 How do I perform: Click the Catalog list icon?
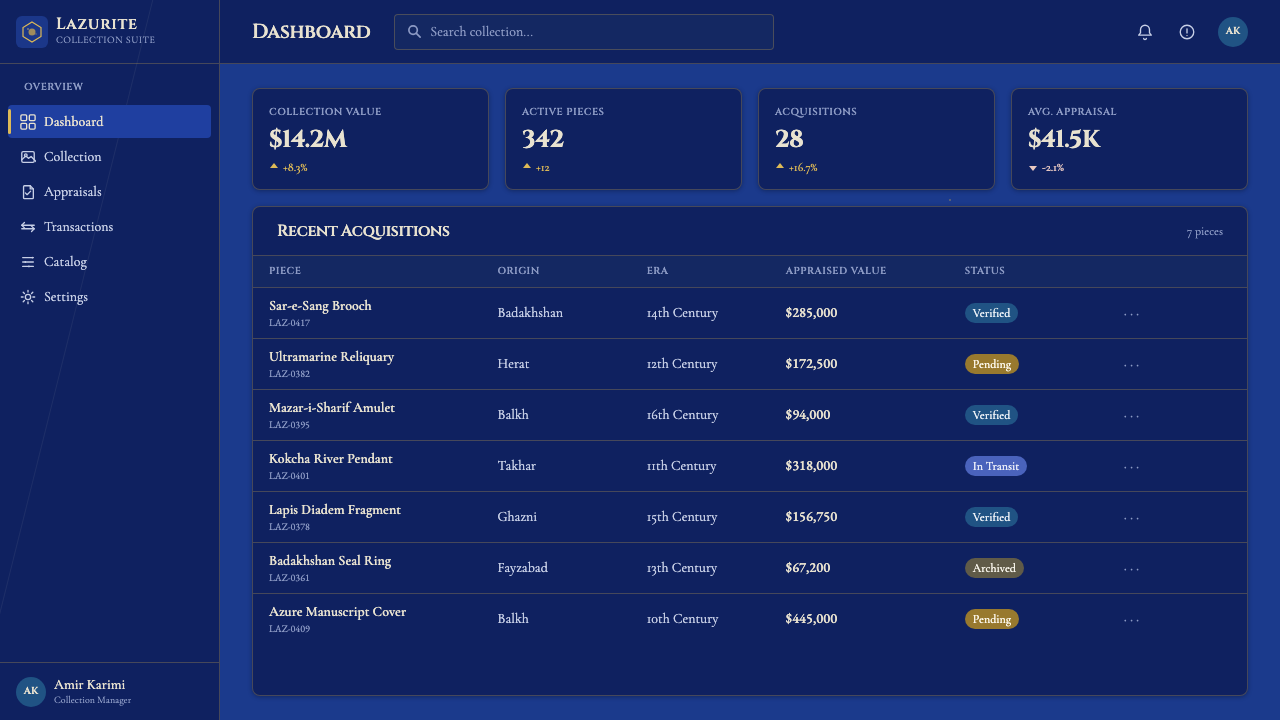[x=28, y=262]
